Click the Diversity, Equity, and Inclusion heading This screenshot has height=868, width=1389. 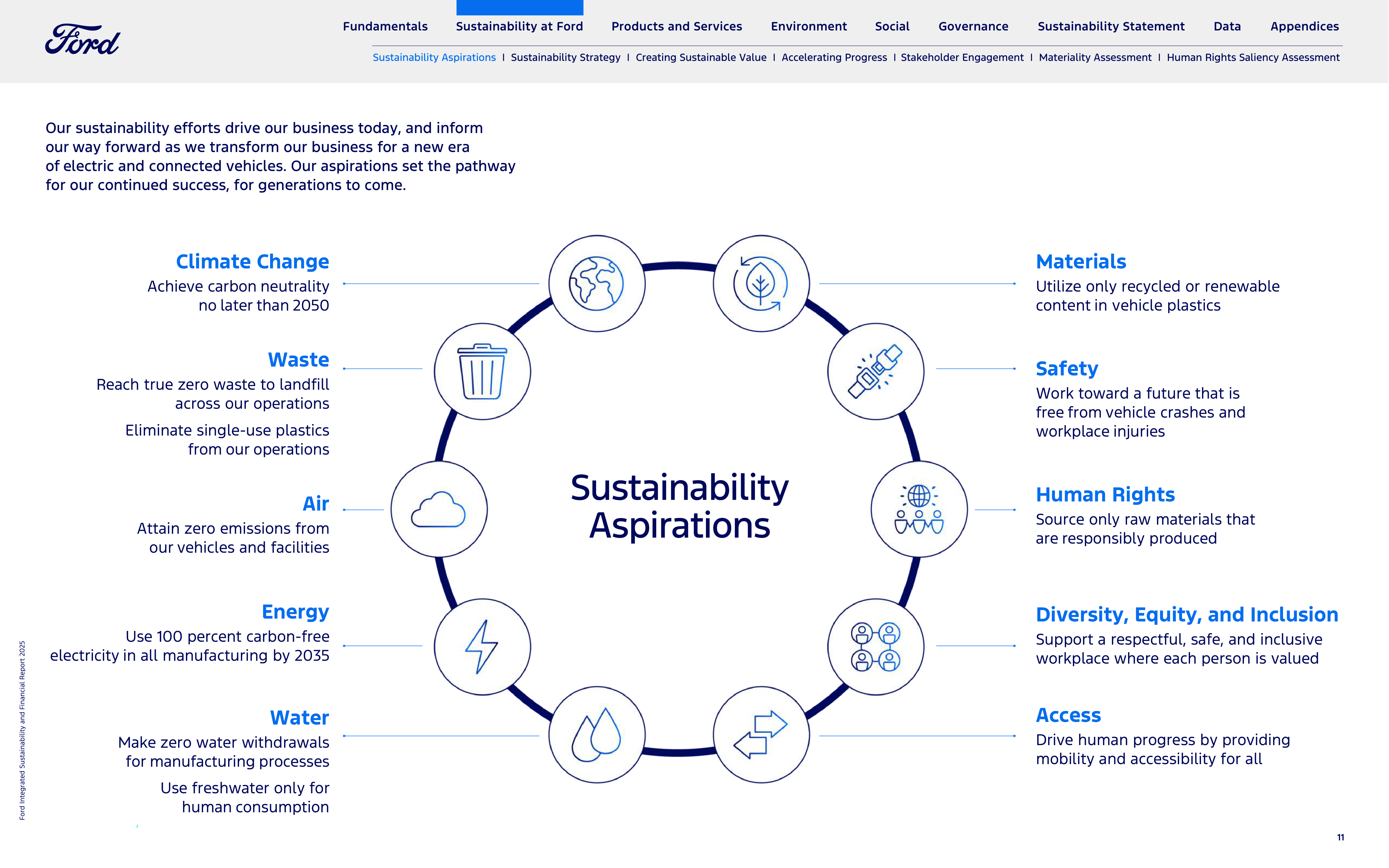[1187, 615]
